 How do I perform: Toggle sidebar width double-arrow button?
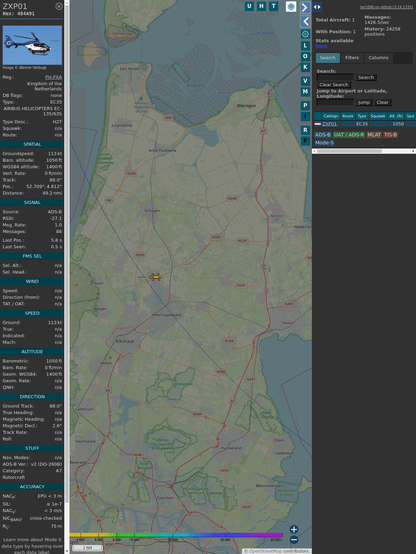[317, 7]
